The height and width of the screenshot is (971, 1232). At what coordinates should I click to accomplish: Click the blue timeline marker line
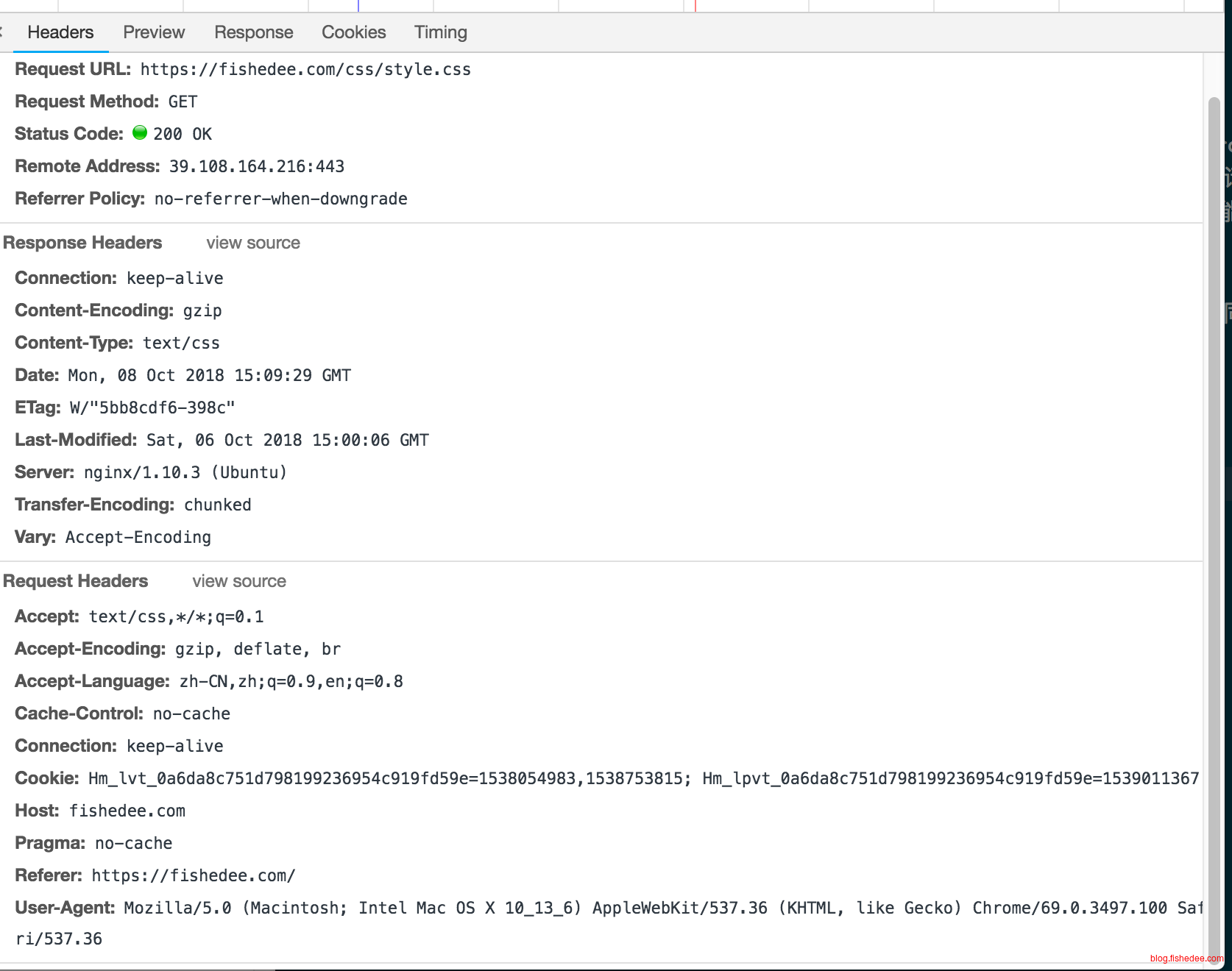pyautogui.click(x=358, y=6)
